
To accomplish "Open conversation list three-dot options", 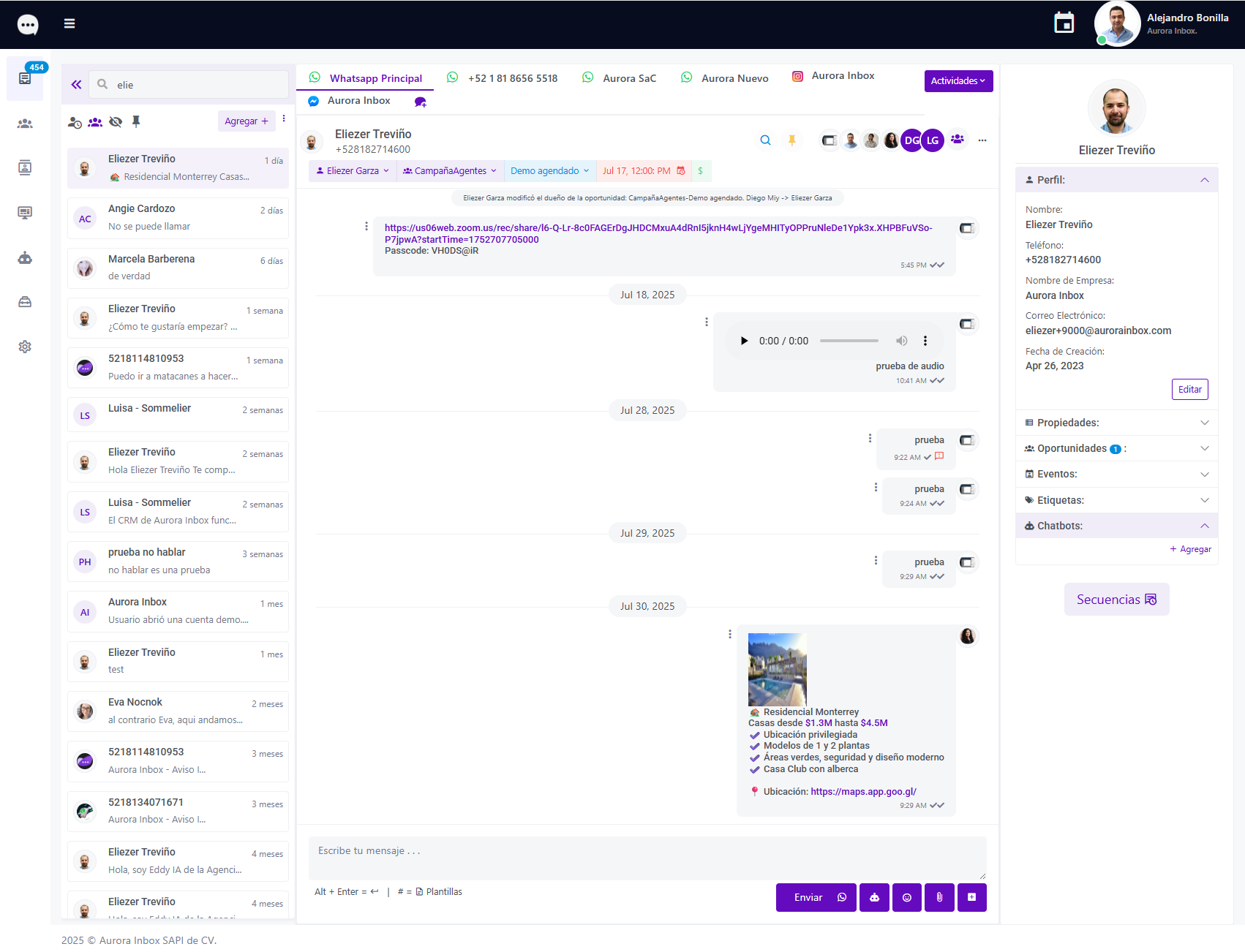I will 284,119.
